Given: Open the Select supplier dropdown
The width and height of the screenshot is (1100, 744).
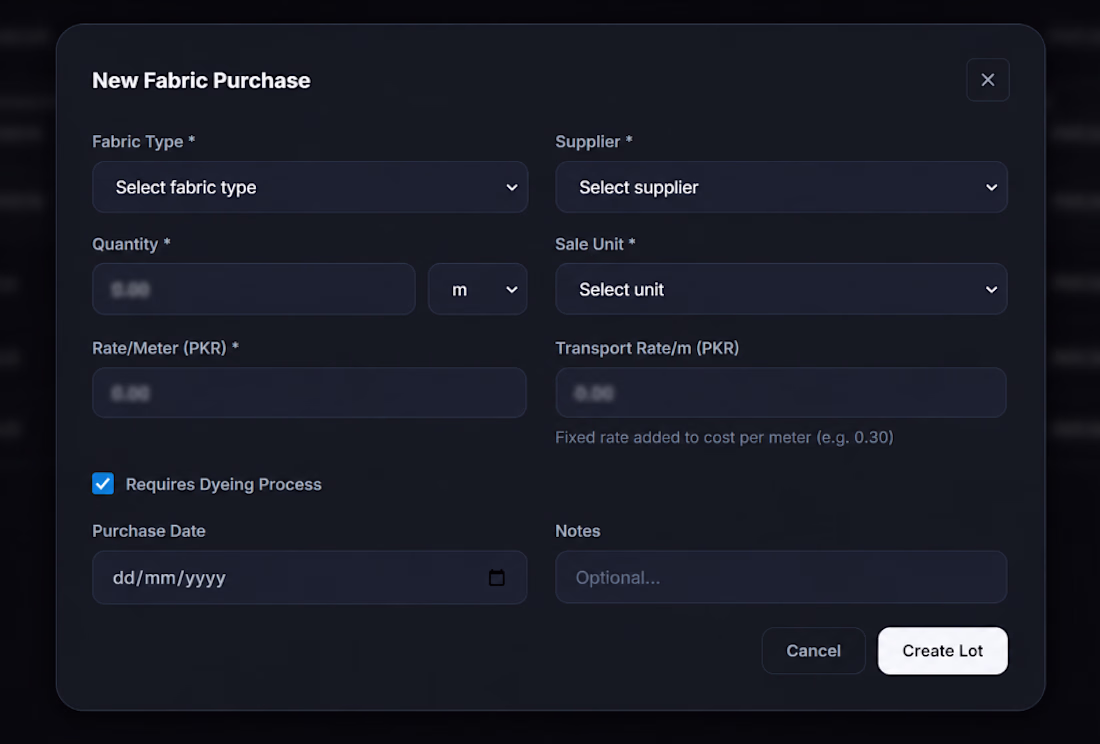Looking at the screenshot, I should tap(782, 187).
